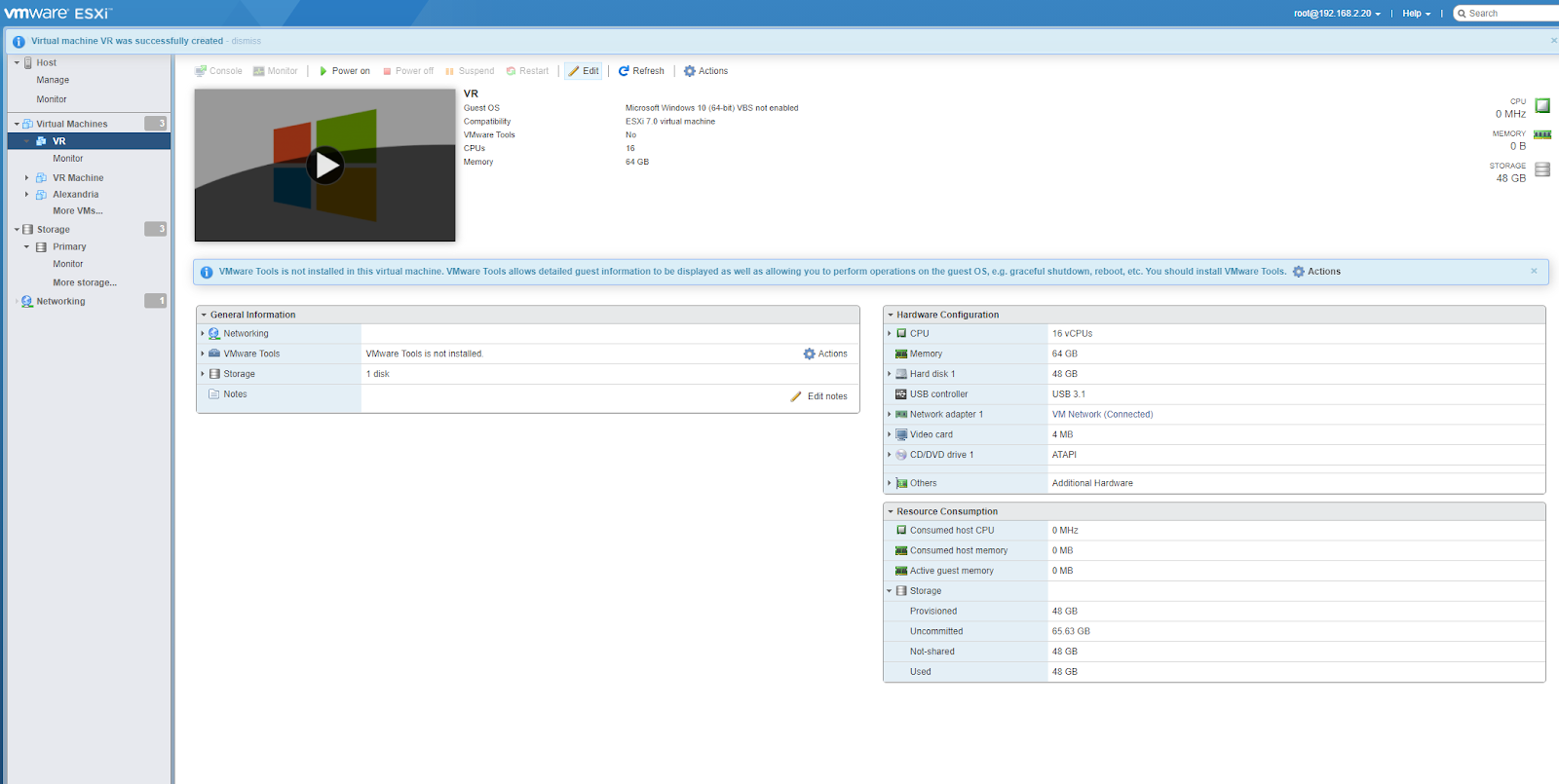Expand the CPU hardware row
1559x784 pixels.
pyautogui.click(x=890, y=334)
